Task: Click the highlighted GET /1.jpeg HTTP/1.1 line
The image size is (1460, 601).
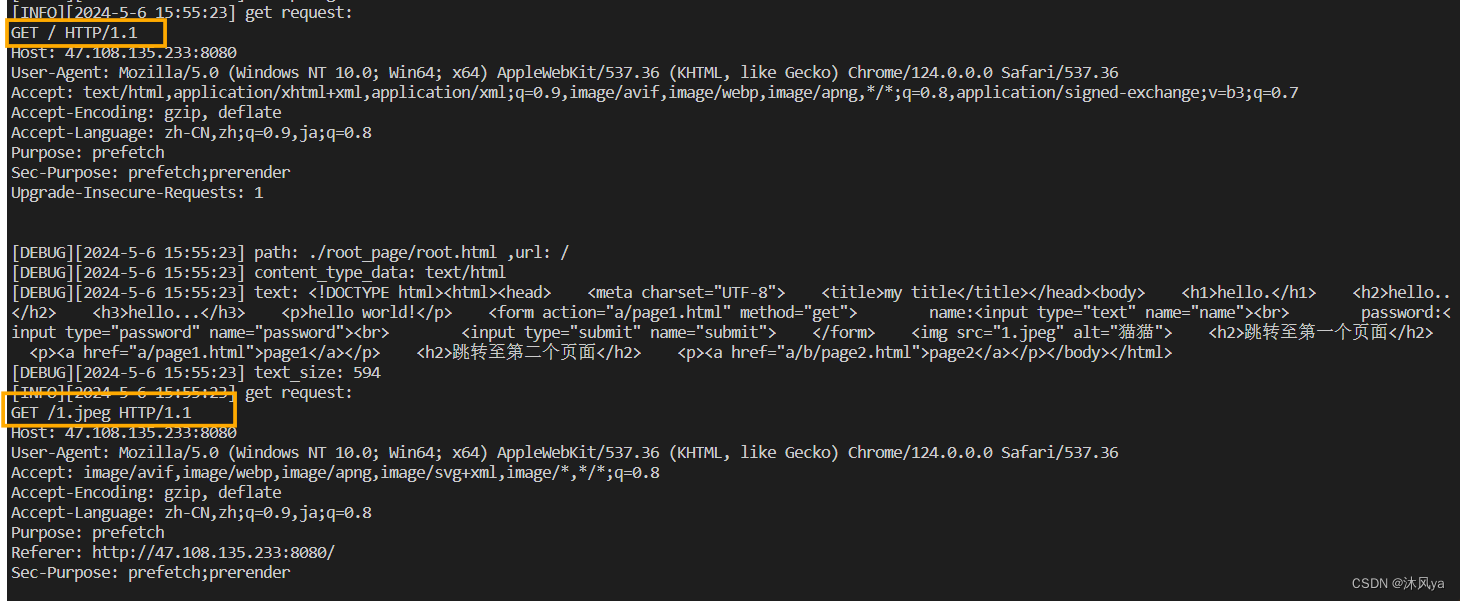Action: click(101, 413)
